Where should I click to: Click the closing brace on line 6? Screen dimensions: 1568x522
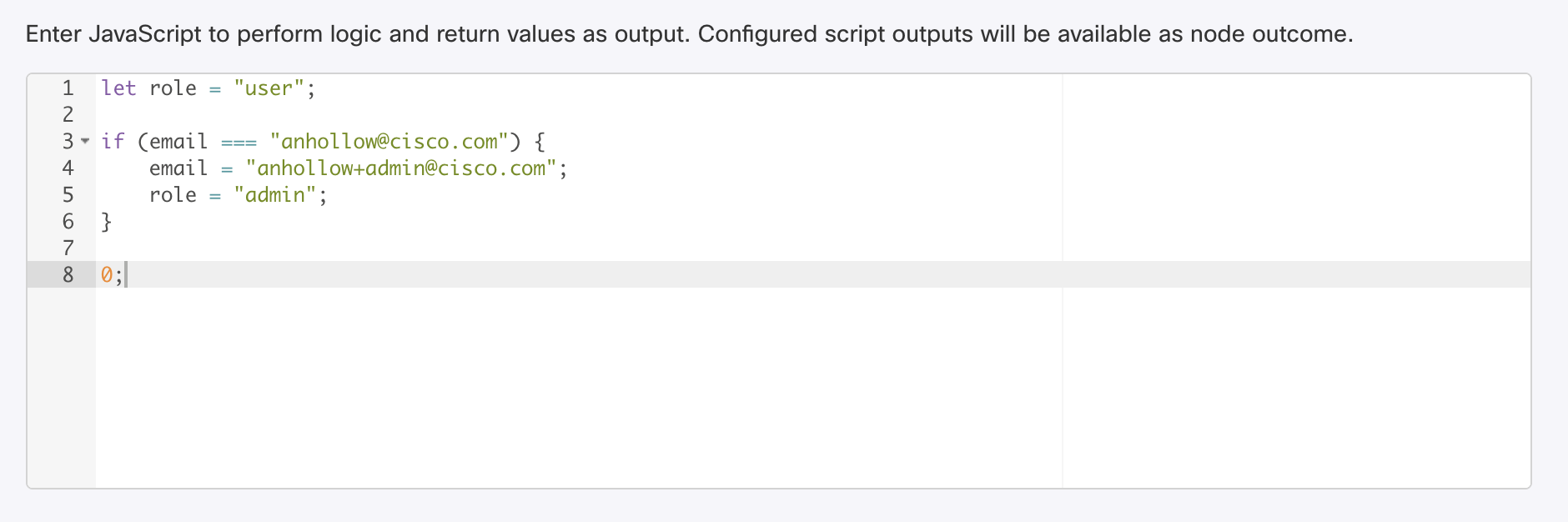(106, 222)
